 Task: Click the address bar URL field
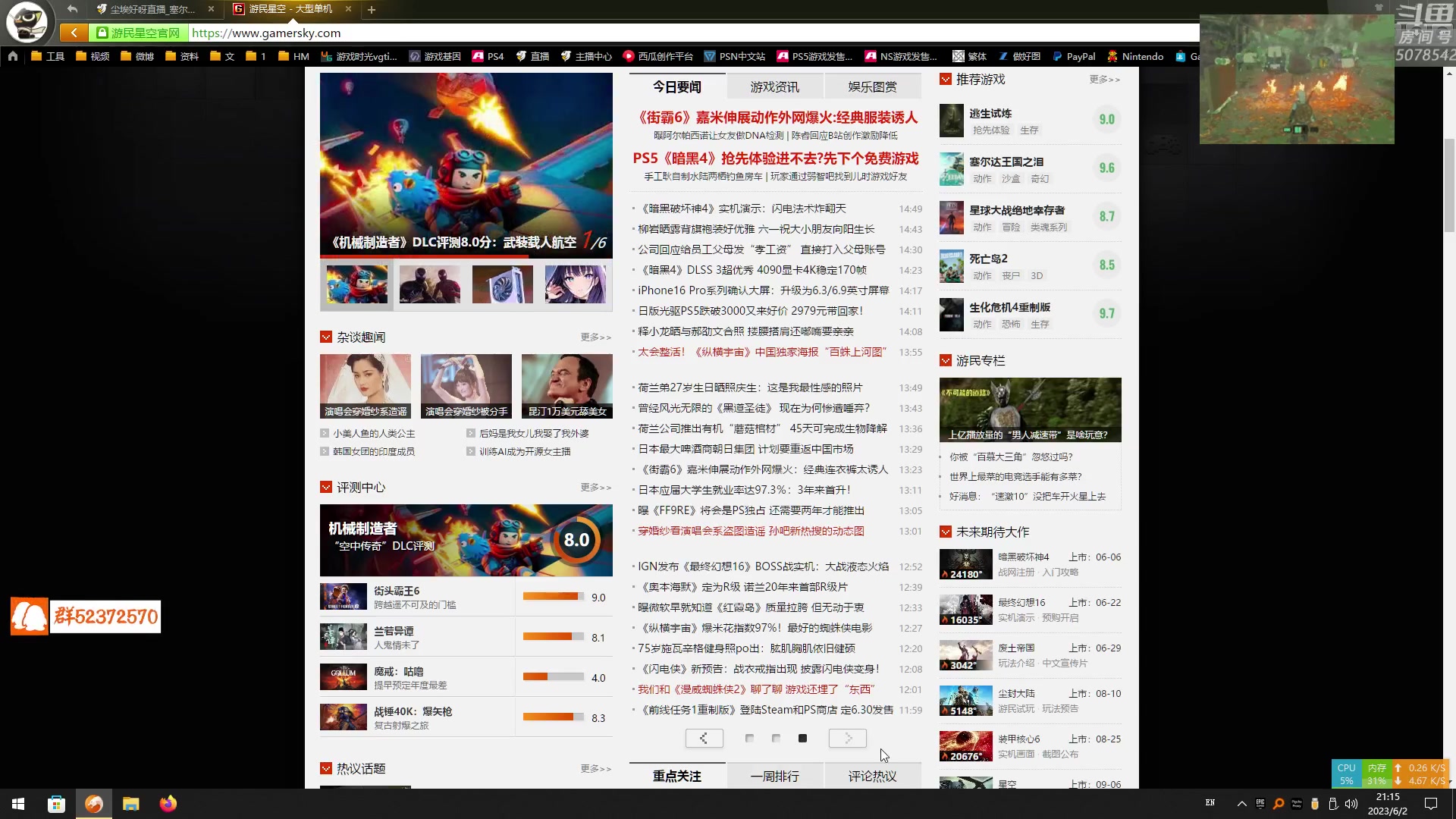(693, 33)
